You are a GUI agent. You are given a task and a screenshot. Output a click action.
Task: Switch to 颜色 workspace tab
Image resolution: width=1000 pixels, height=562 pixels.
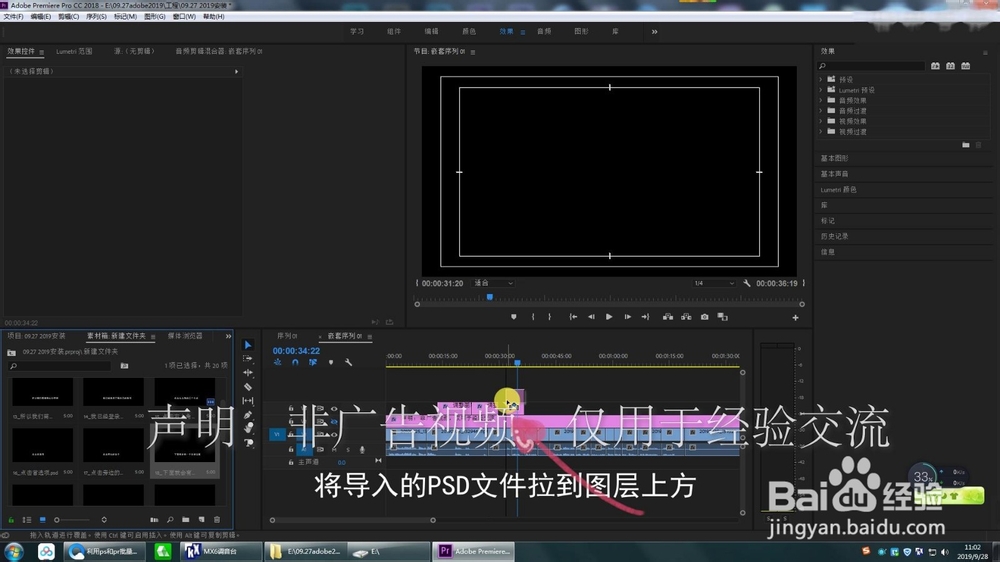tap(469, 32)
